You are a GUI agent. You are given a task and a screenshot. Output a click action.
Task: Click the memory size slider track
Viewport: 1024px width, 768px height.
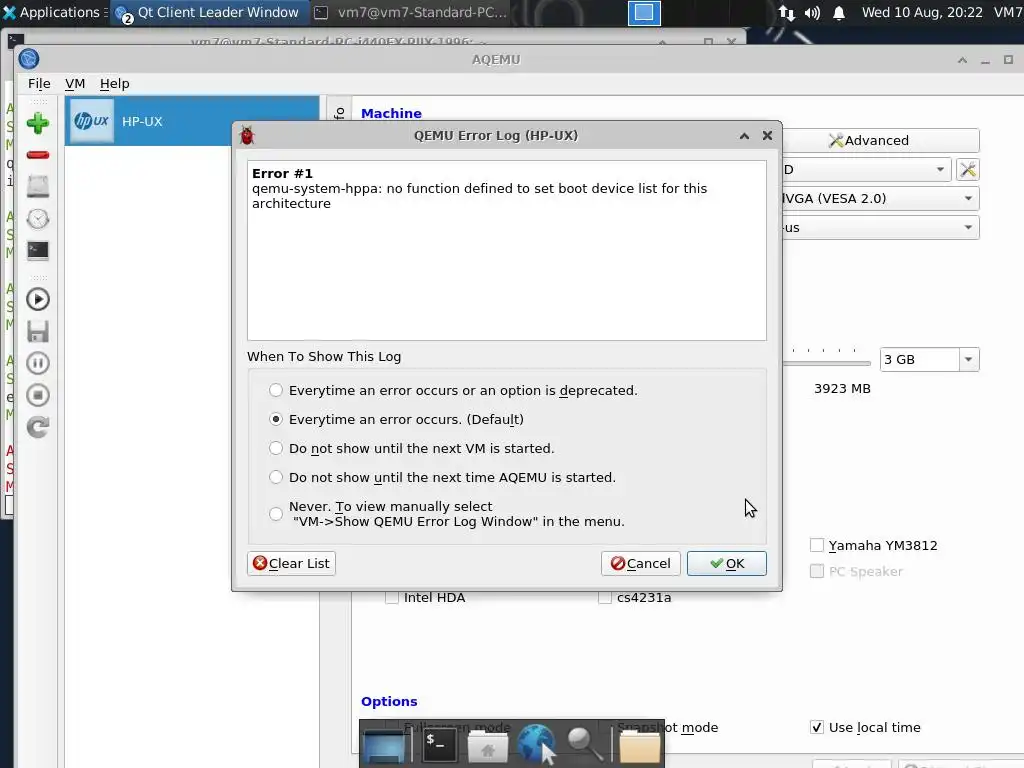click(x=827, y=363)
